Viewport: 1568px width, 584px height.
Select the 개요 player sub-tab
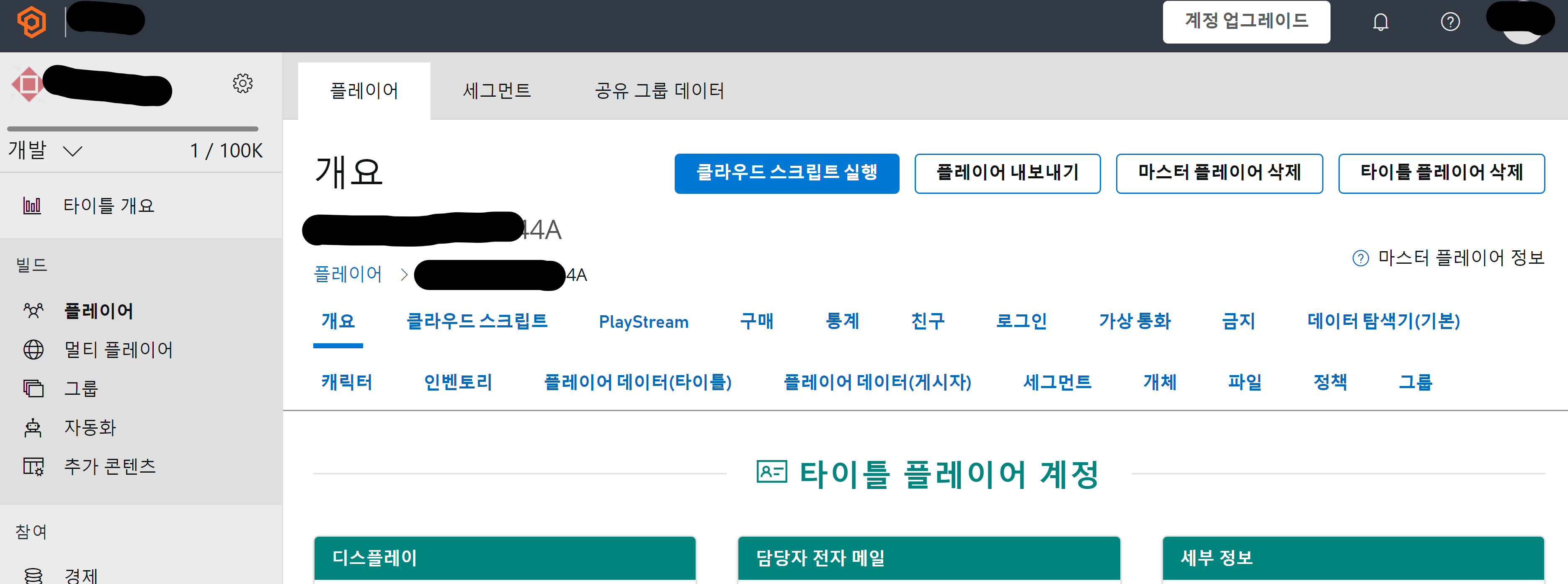pos(338,321)
